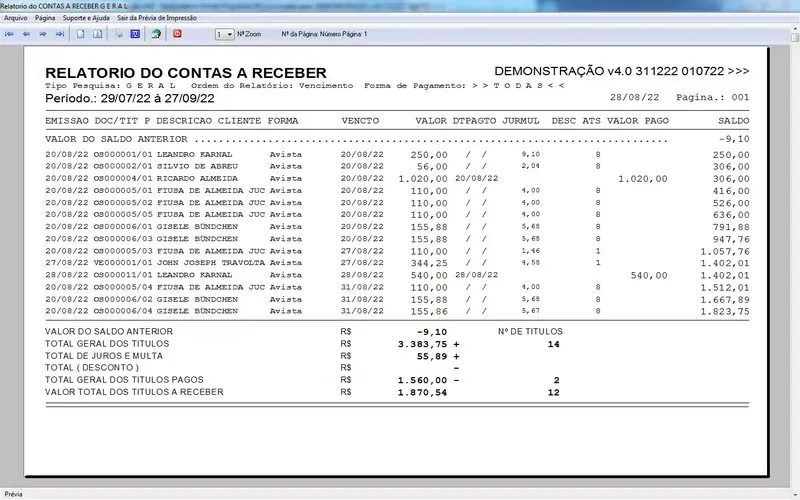Open the Arquivo menu
Image resolution: width=800 pixels, height=500 pixels.
click(16, 18)
